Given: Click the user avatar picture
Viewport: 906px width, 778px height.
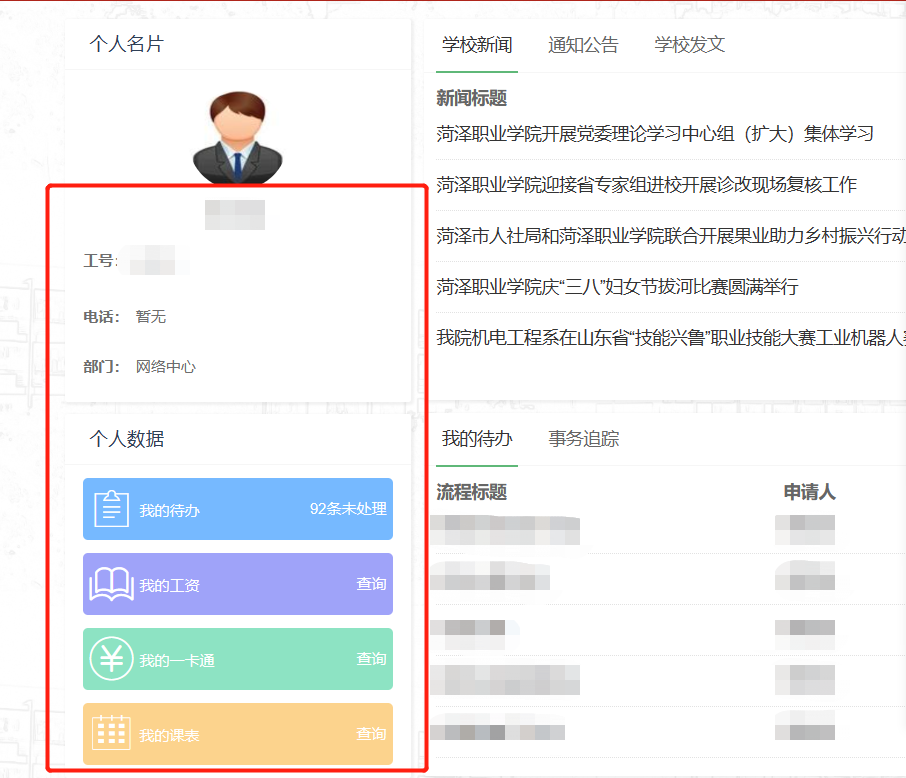Looking at the screenshot, I should click(x=238, y=137).
